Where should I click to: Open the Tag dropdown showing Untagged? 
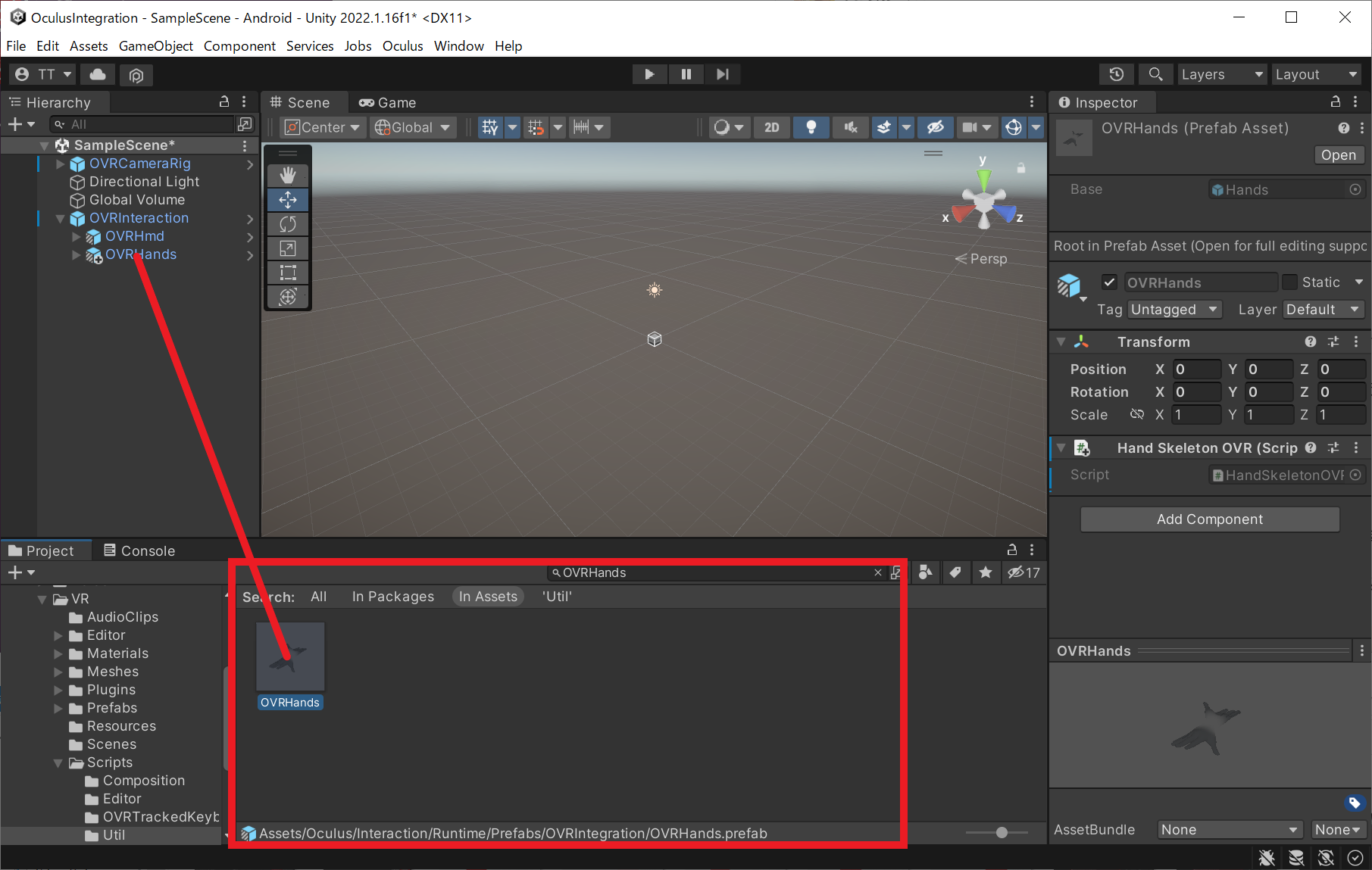(x=1174, y=309)
